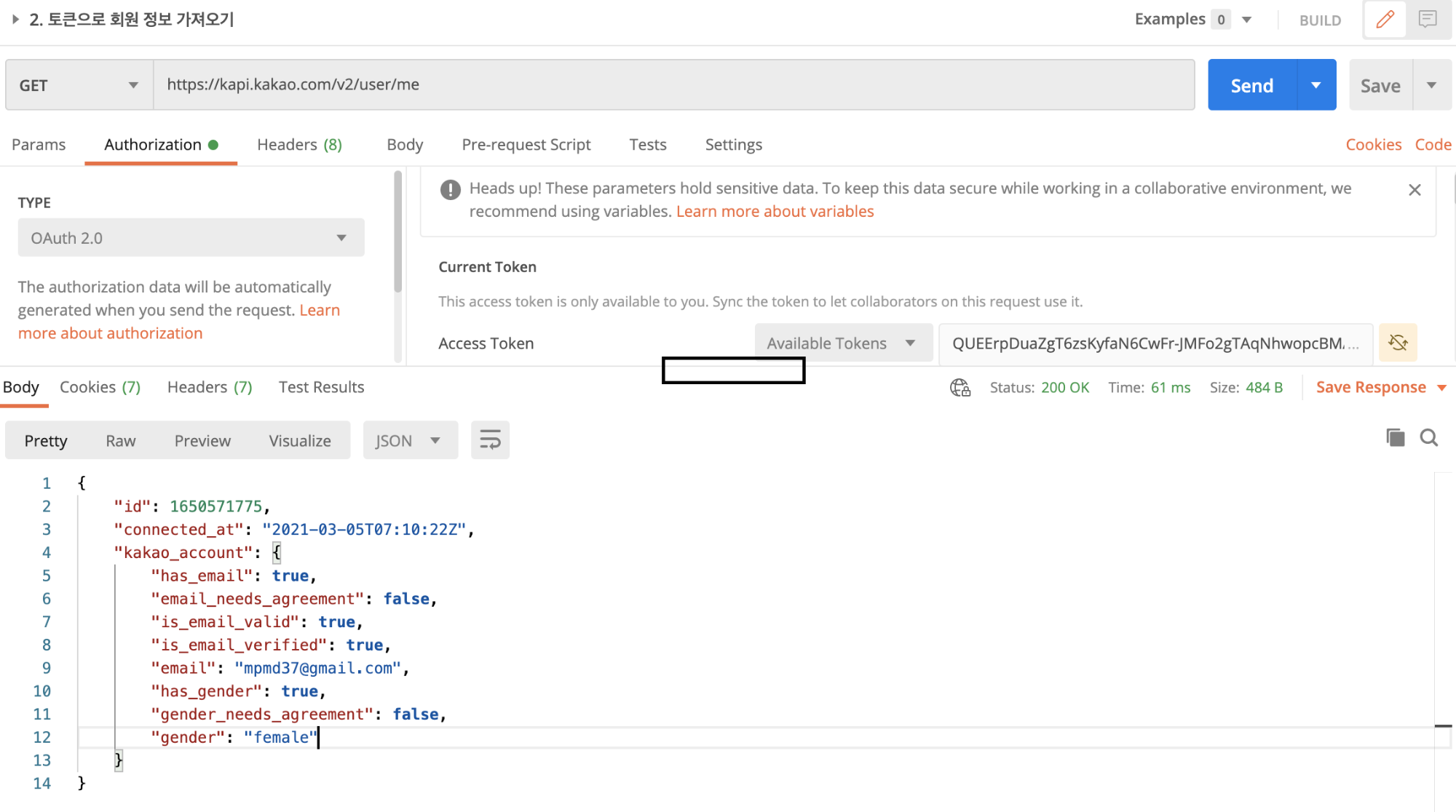Click the network globe lock icon
This screenshot has width=1456, height=812.
pos(960,388)
